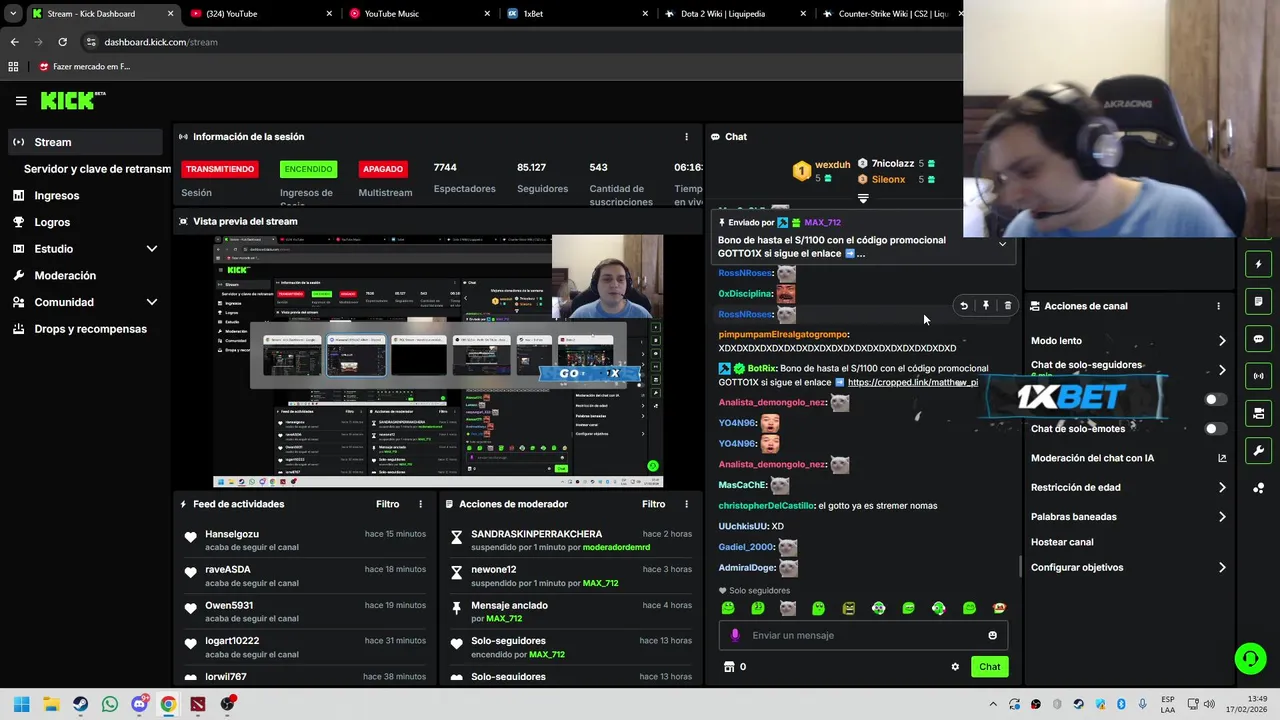Reload the browser page

click(x=62, y=42)
